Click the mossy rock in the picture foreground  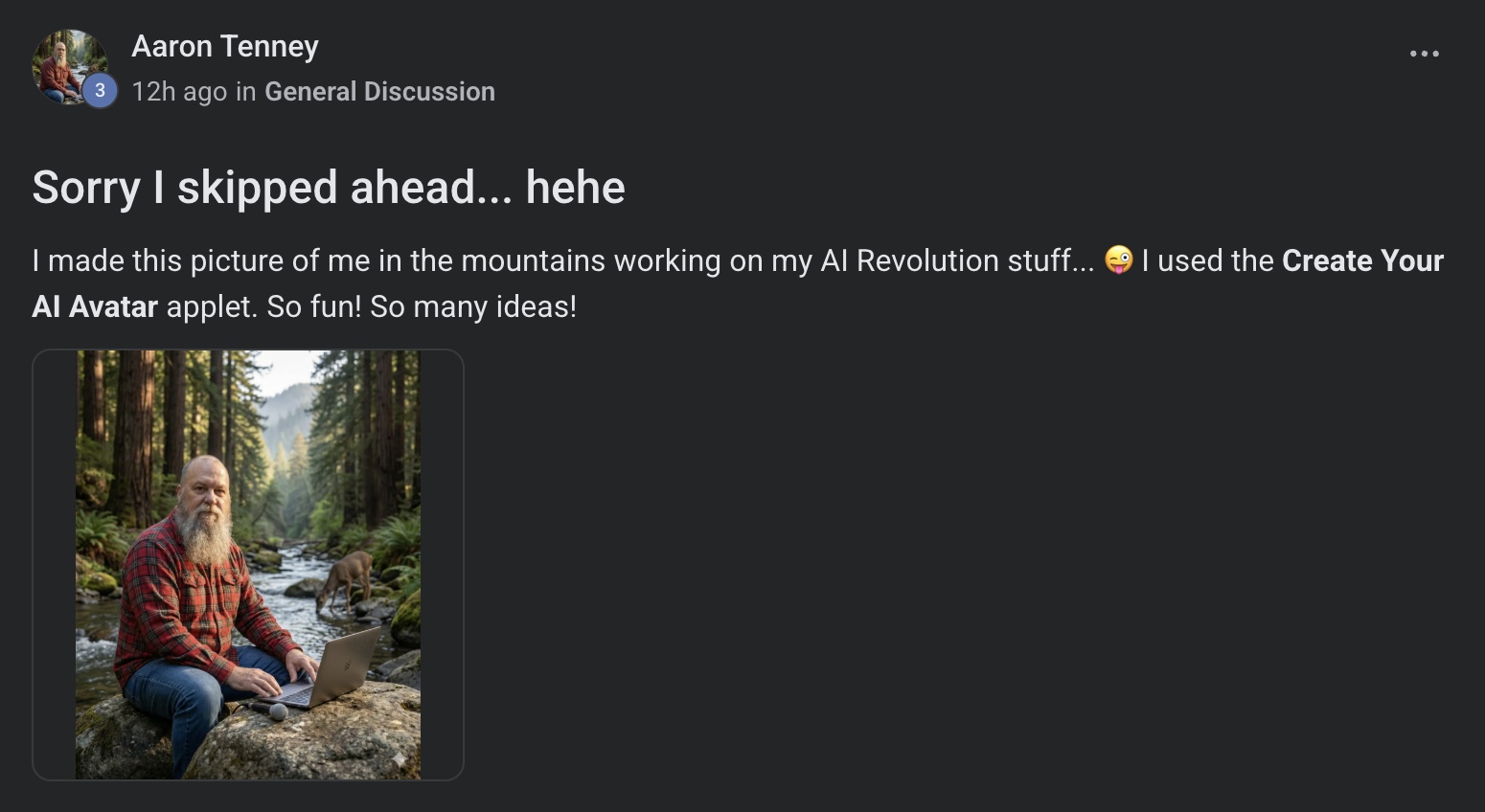[x=316, y=742]
